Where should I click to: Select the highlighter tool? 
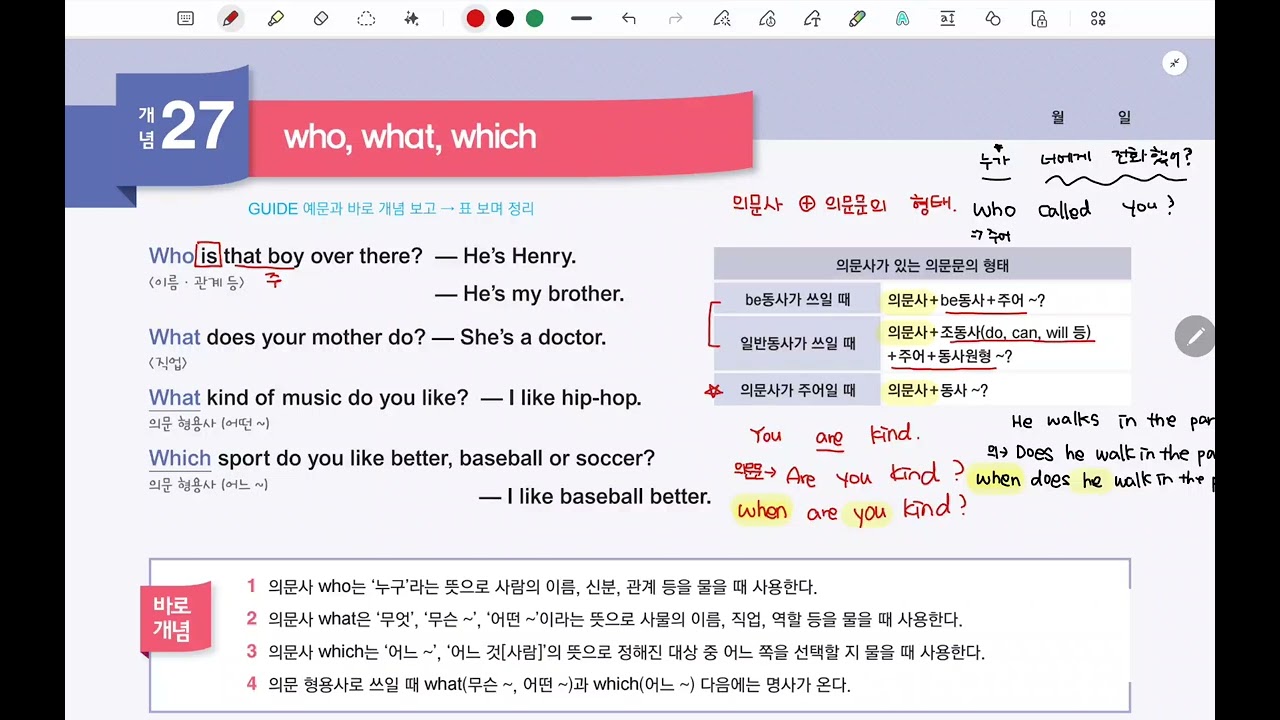pos(276,18)
